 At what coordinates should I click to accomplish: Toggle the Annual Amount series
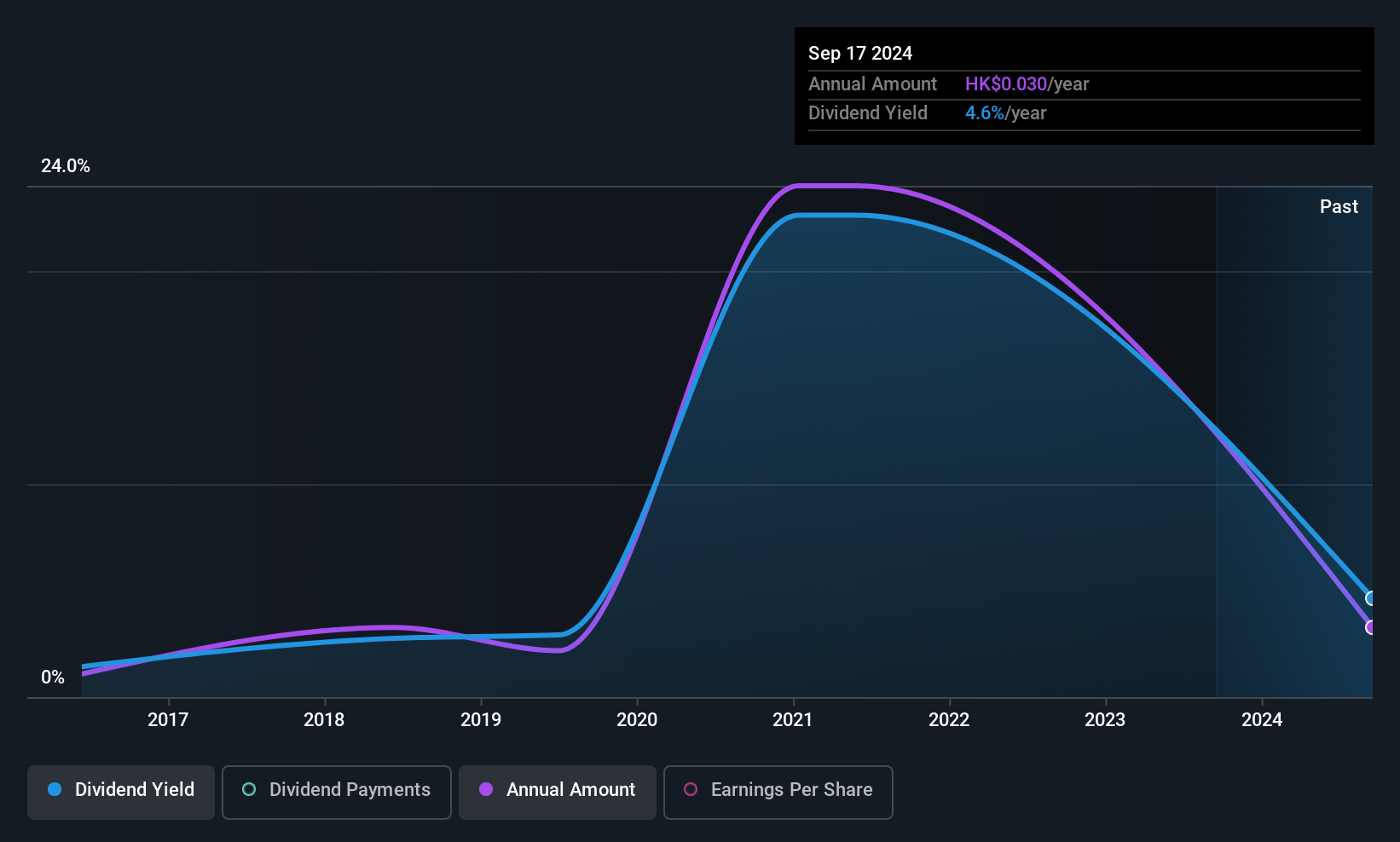[x=558, y=792]
